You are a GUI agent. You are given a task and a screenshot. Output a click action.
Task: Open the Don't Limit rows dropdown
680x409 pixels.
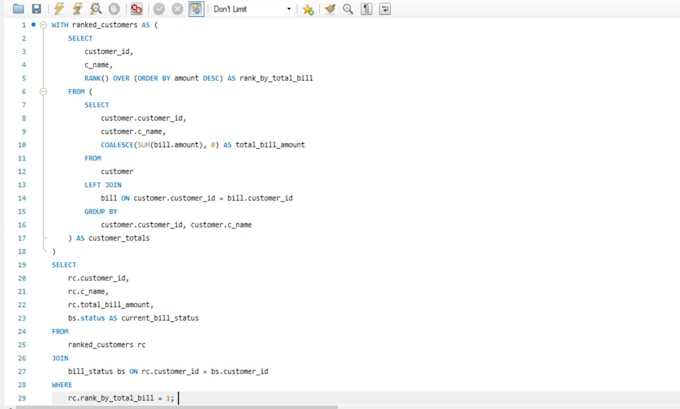coord(252,9)
